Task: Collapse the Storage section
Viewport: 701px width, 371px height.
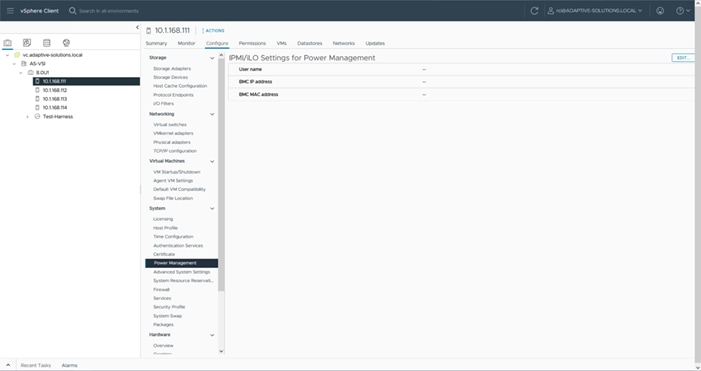Action: [212, 58]
